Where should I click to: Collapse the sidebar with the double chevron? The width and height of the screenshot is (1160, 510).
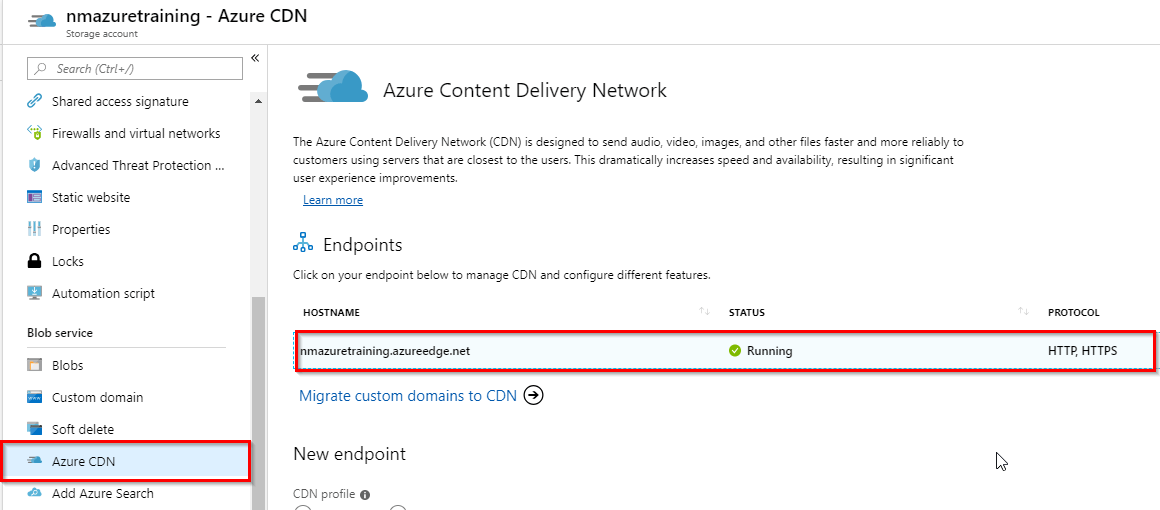(255, 58)
